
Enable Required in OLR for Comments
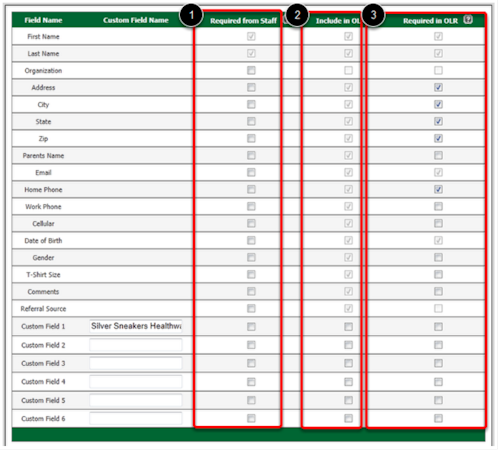tap(438, 291)
